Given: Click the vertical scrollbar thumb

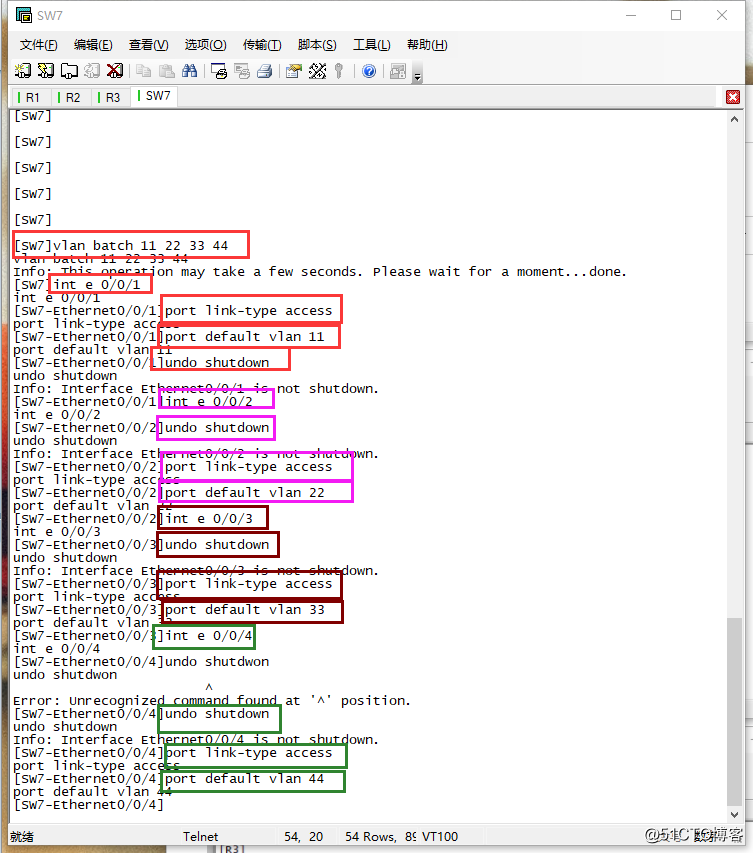Looking at the screenshot, I should tap(735, 712).
